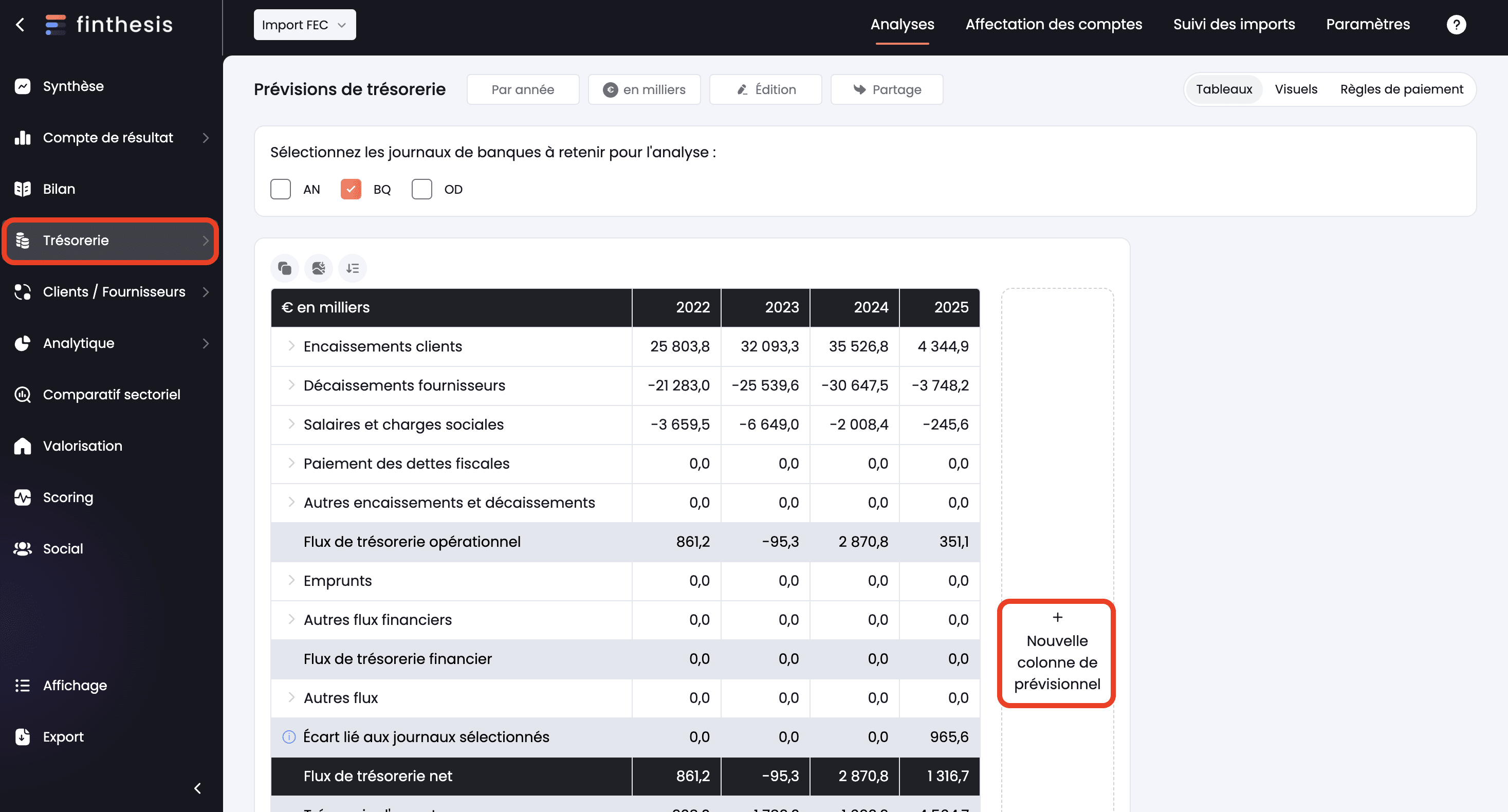Click the 2025 column header
The width and height of the screenshot is (1508, 812).
pos(940,307)
